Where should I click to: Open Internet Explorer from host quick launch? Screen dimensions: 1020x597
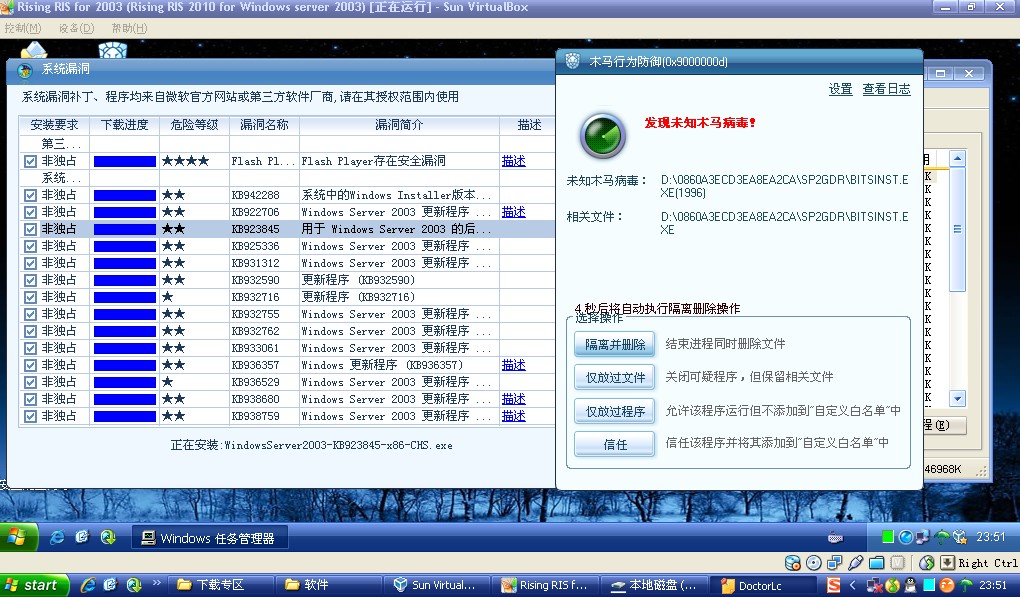[88, 585]
